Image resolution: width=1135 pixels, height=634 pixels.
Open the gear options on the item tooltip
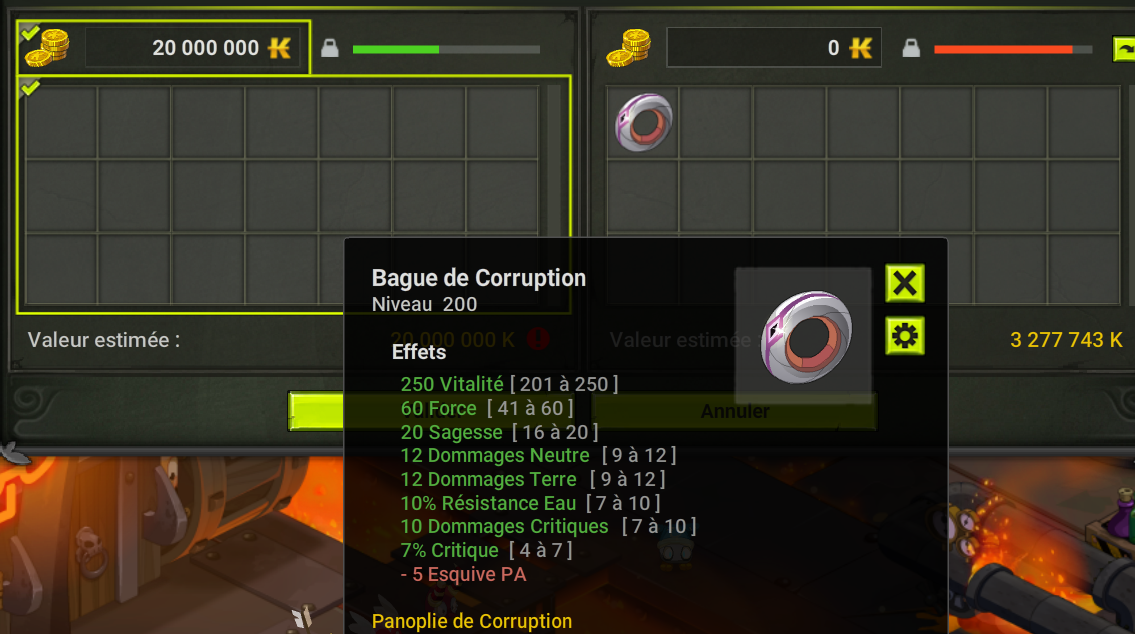(905, 336)
